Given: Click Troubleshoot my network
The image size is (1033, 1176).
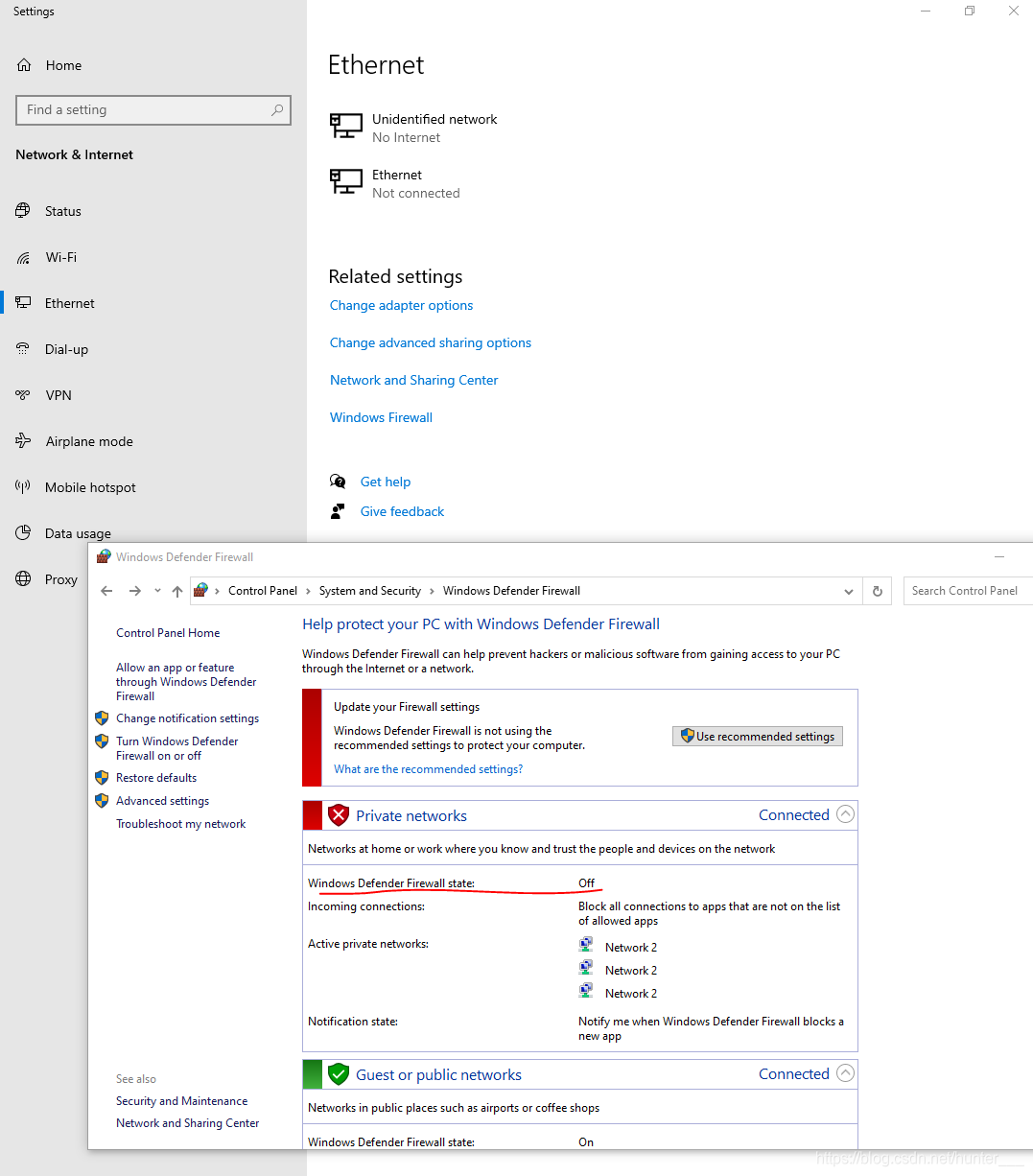Looking at the screenshot, I should pyautogui.click(x=180, y=824).
